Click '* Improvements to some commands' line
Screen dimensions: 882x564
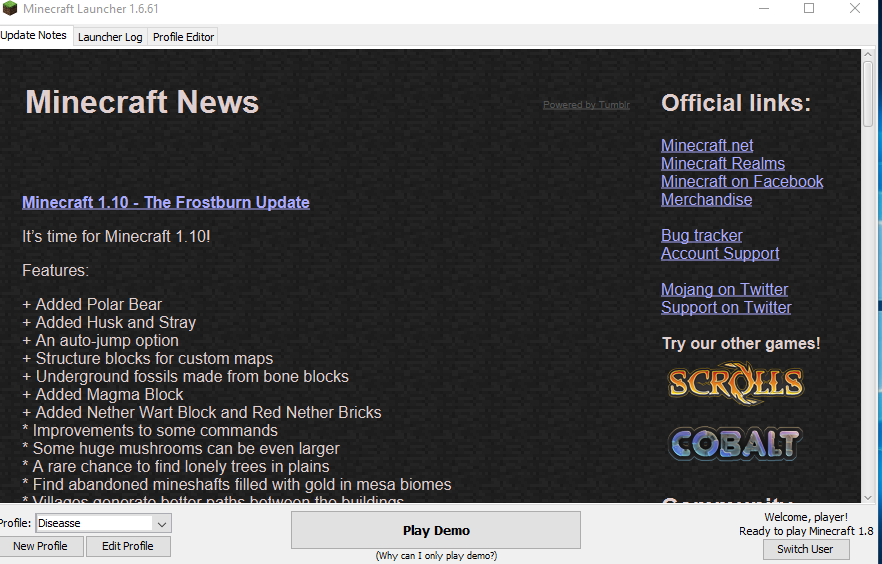(x=150, y=430)
